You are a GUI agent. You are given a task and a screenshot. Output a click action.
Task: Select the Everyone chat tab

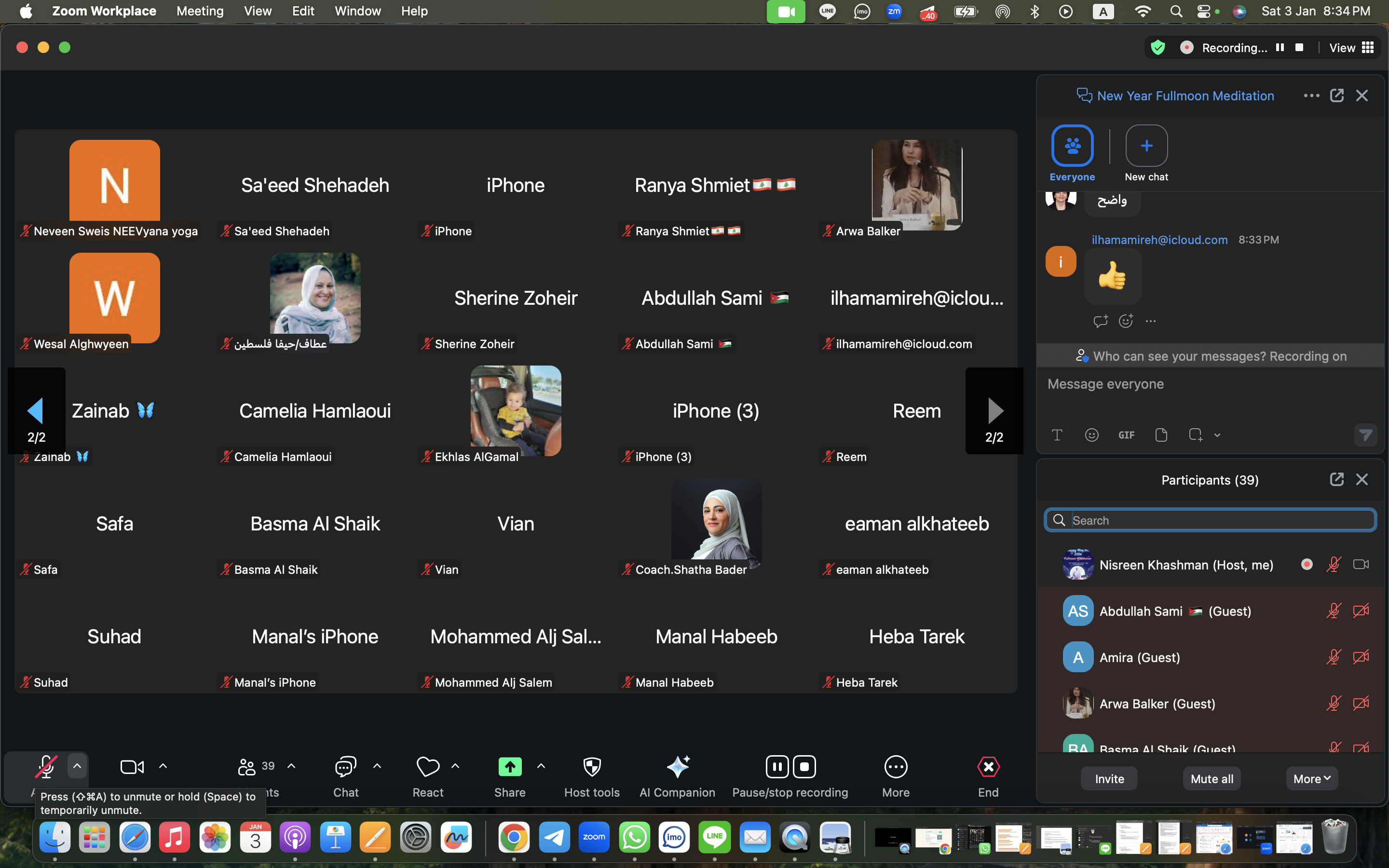tap(1072, 146)
